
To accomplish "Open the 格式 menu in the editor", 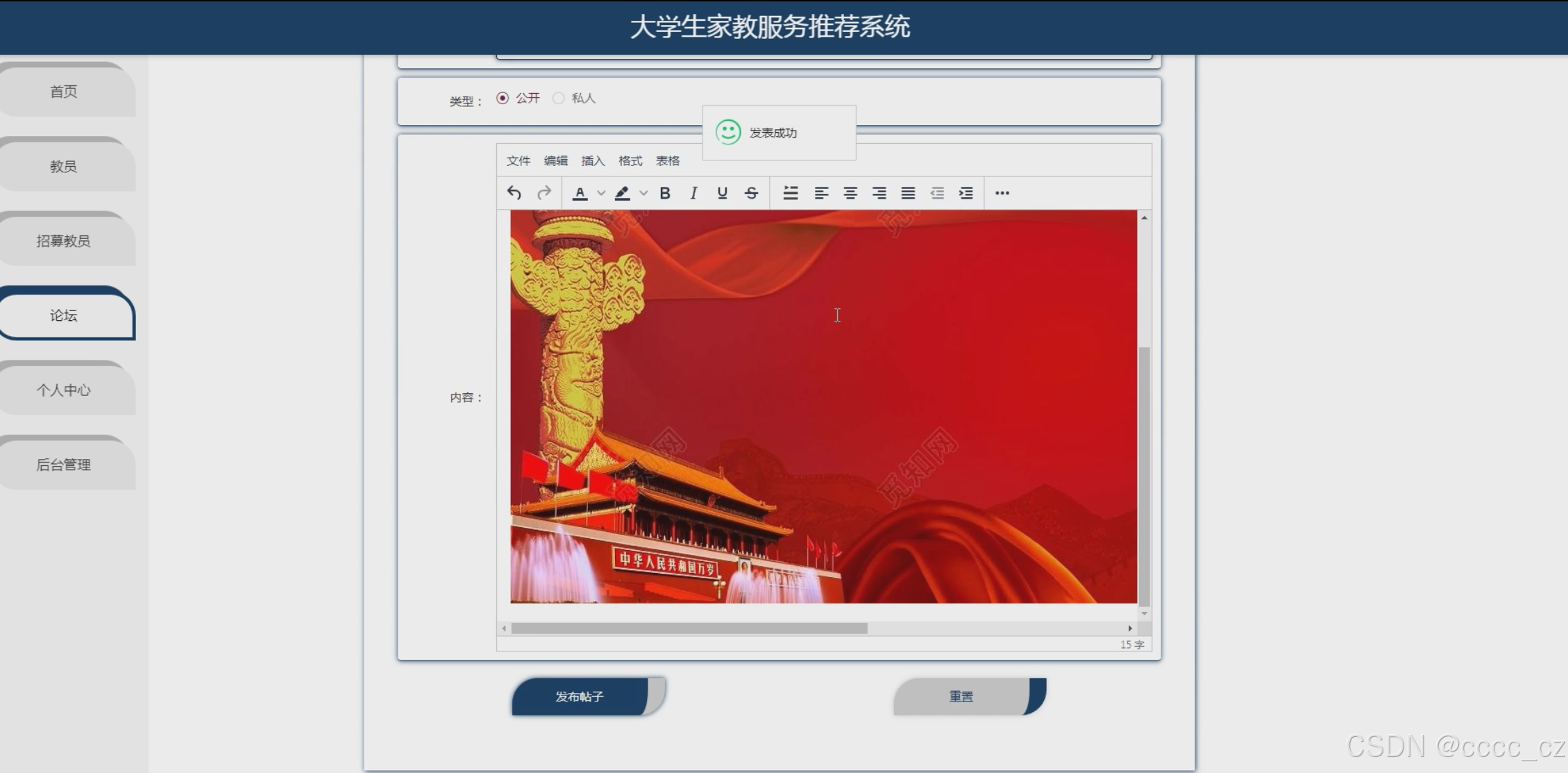I will coord(630,160).
